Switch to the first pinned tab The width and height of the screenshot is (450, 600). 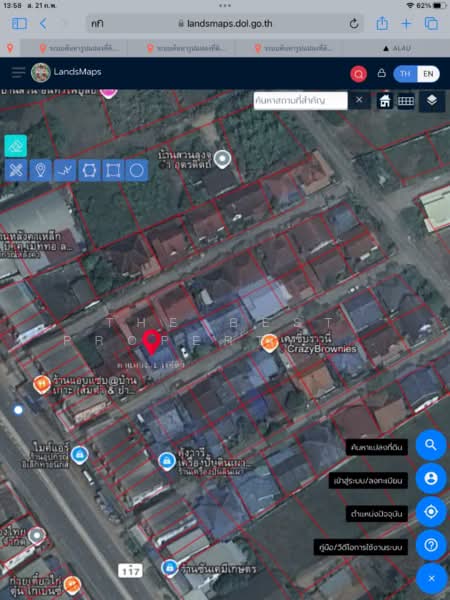[10, 48]
